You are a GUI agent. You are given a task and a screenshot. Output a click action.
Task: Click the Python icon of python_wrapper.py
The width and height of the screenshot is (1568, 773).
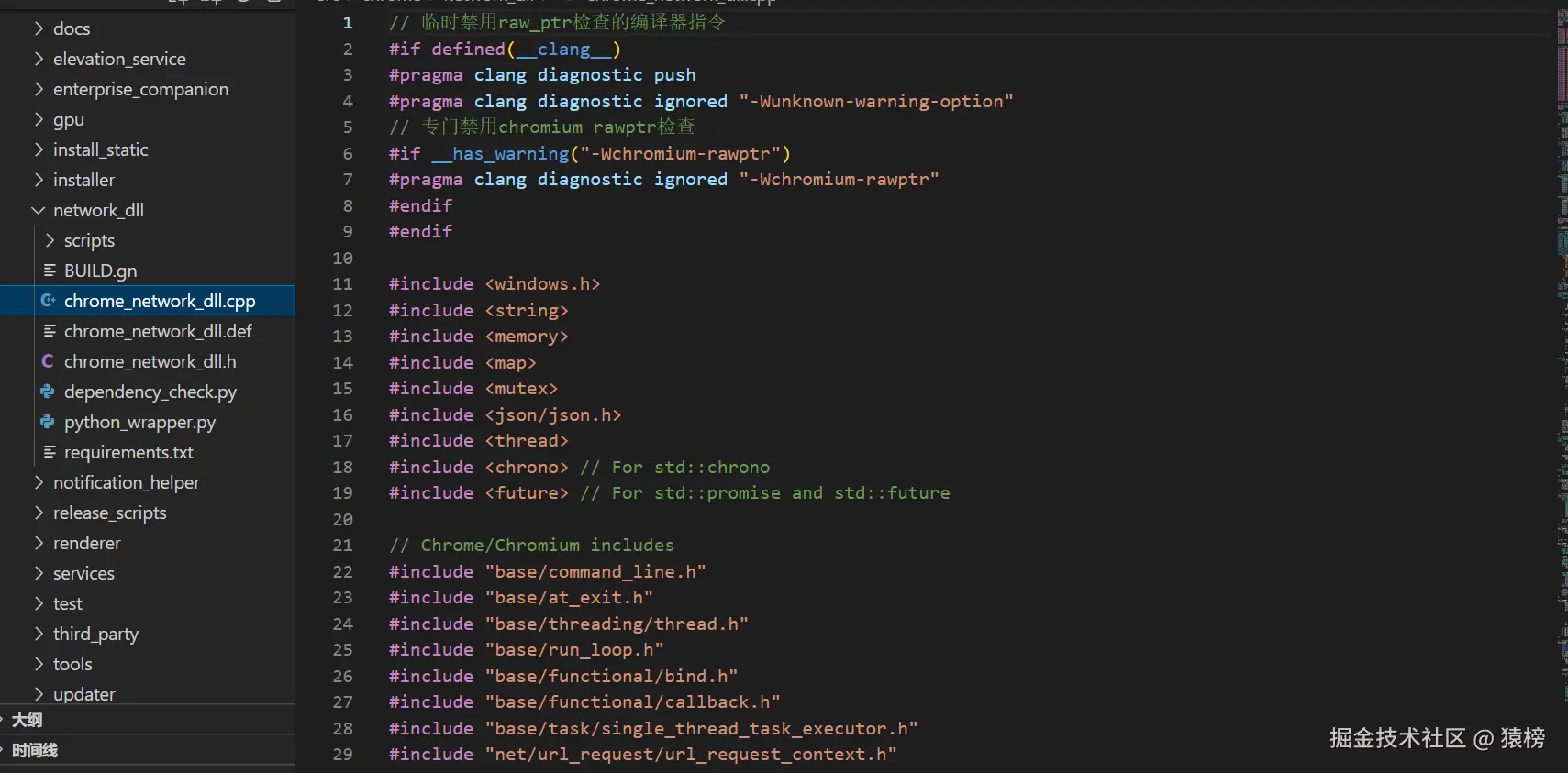tap(48, 422)
